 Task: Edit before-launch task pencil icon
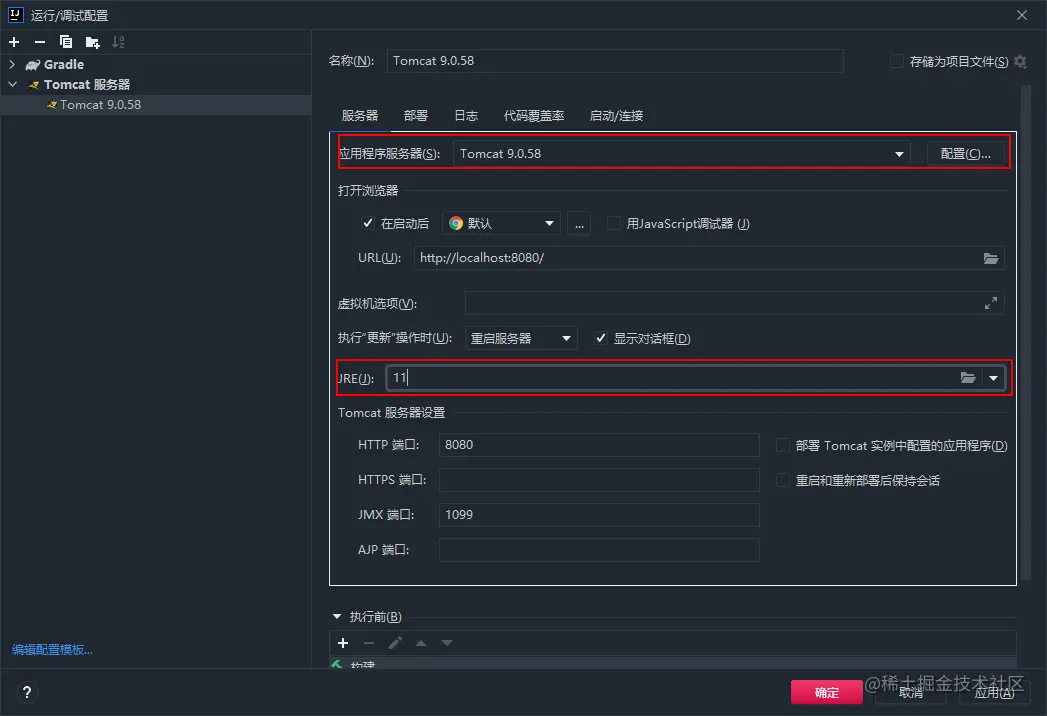tap(395, 643)
